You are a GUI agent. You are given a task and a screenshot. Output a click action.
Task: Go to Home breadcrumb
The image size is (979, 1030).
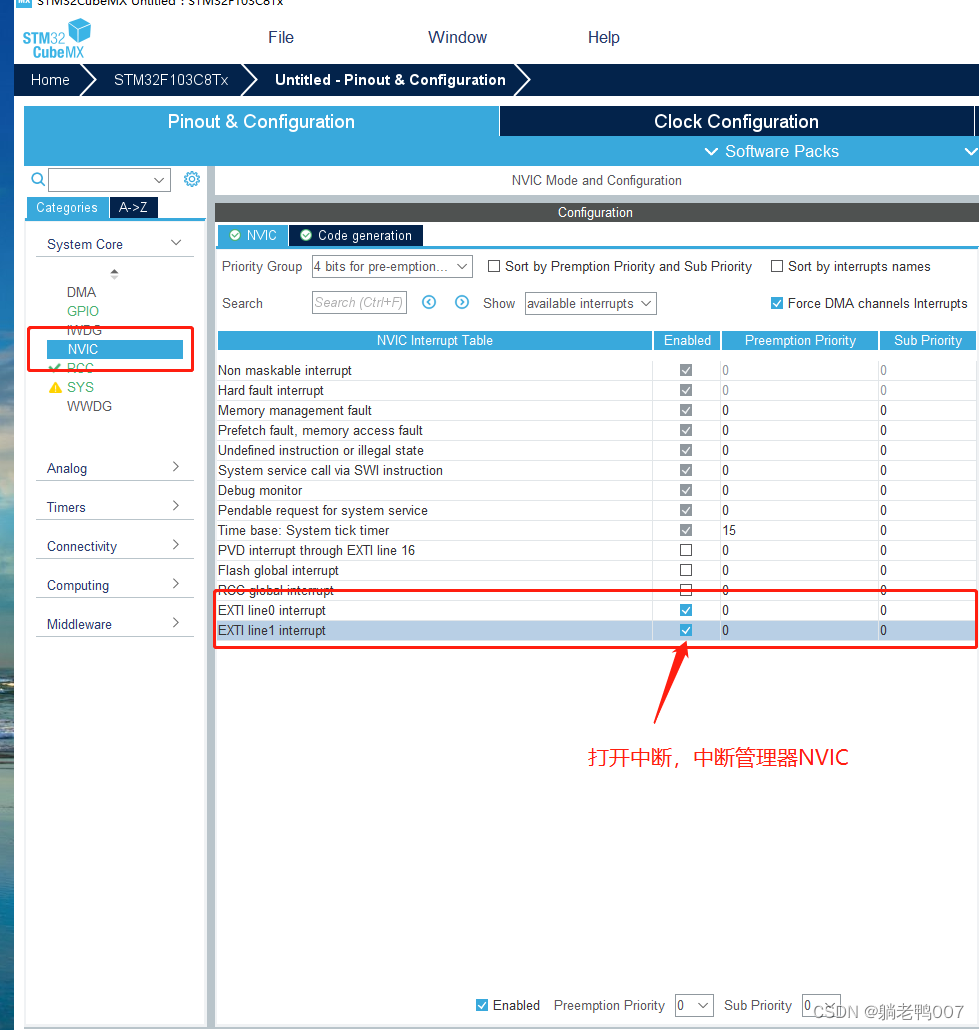(x=50, y=79)
